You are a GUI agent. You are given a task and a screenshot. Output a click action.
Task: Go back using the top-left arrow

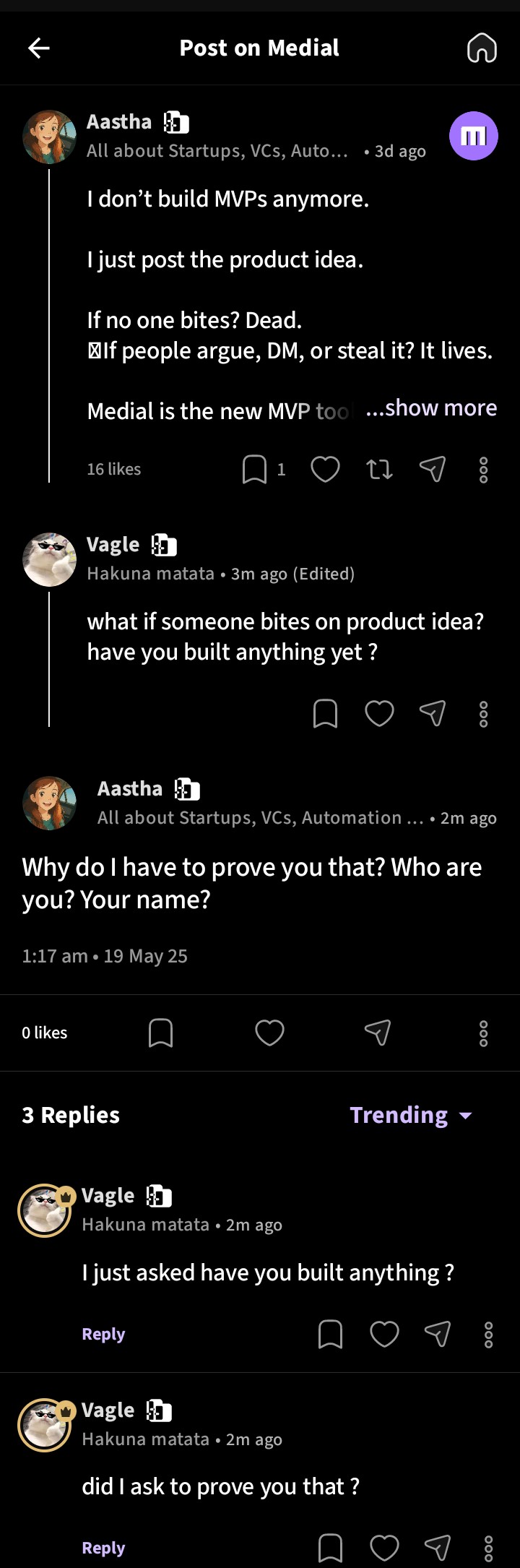tap(39, 48)
